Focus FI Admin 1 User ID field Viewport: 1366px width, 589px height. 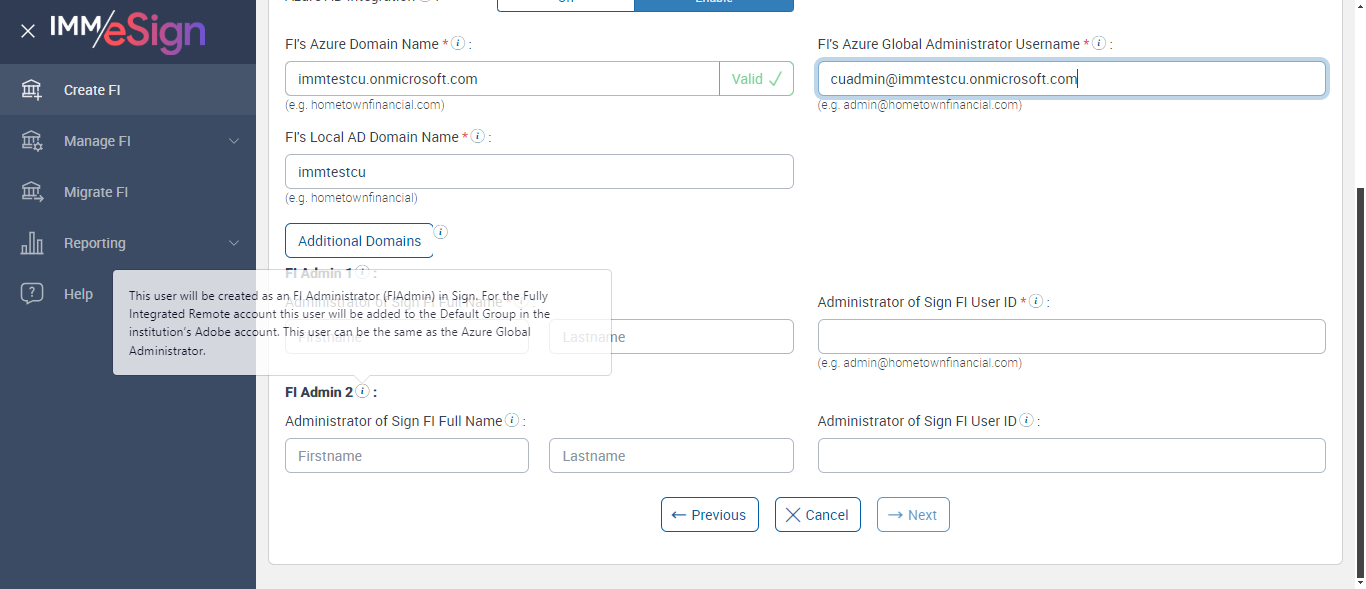(x=1072, y=337)
